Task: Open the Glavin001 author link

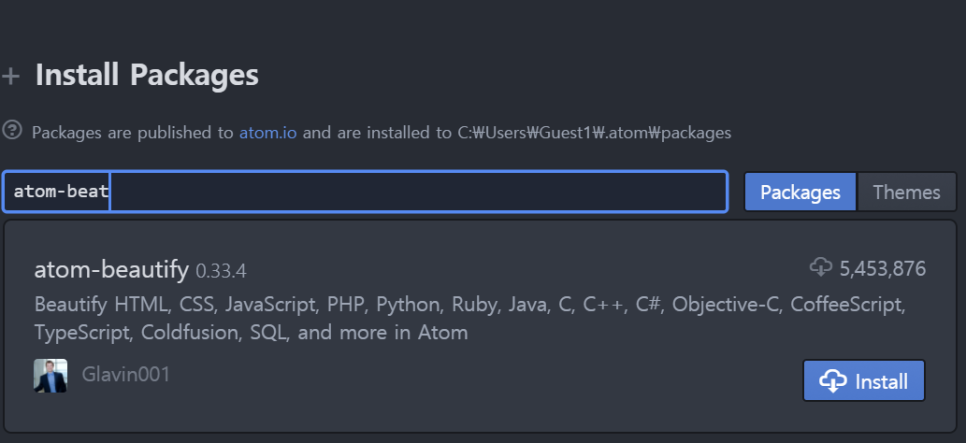Action: (126, 375)
